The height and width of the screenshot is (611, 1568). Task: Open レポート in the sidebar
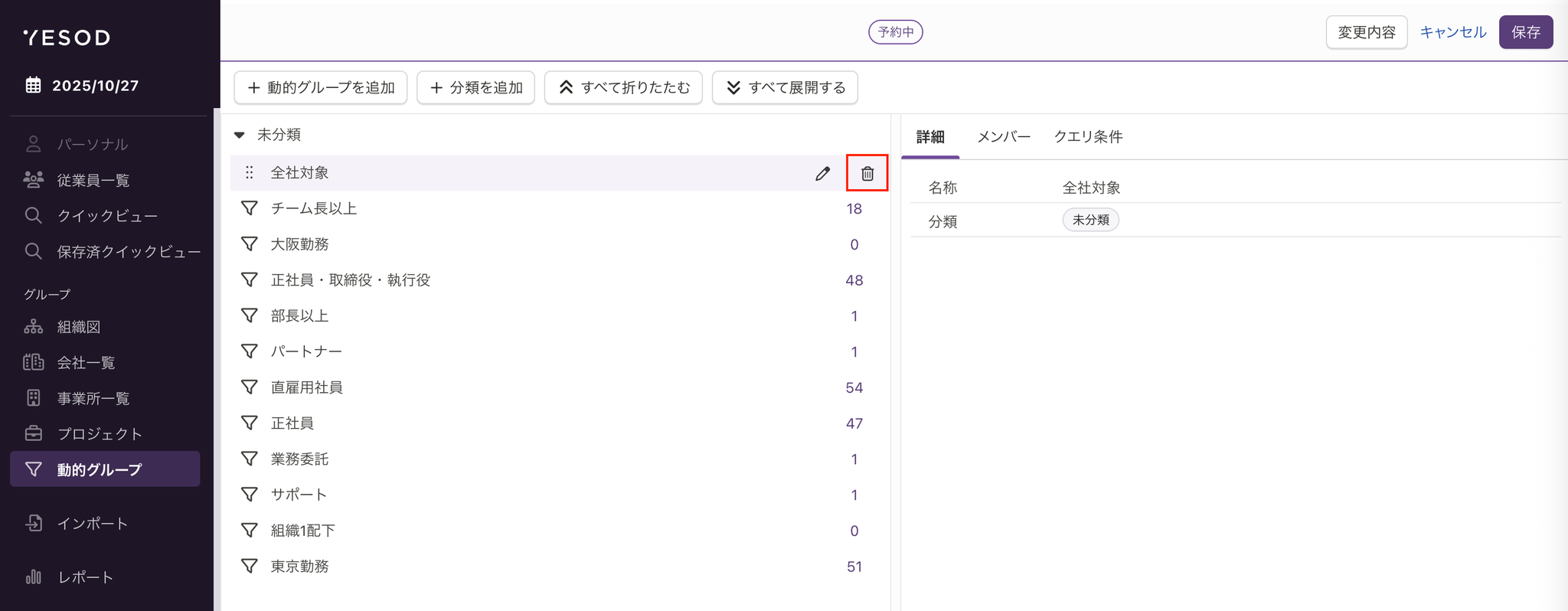click(85, 577)
